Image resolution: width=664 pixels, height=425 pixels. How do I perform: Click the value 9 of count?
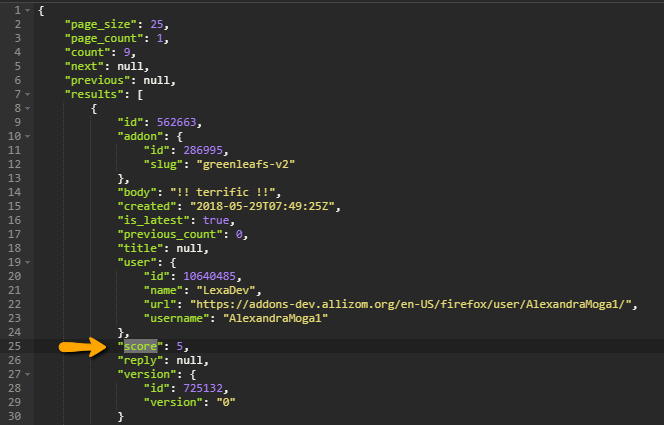(127, 52)
